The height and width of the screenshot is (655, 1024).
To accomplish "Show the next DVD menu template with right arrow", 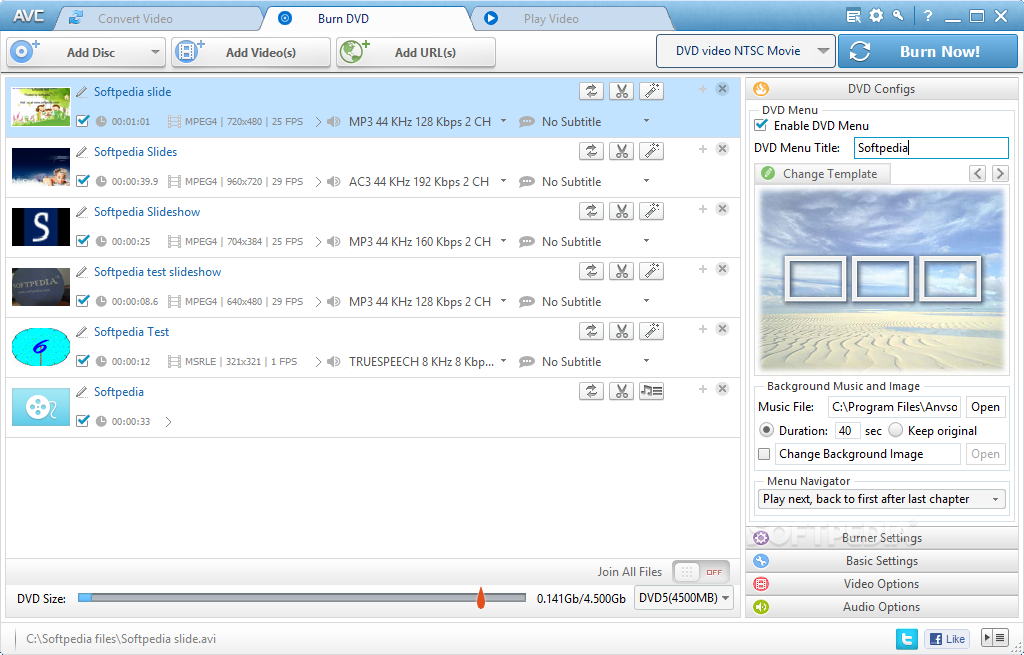I will 999,173.
